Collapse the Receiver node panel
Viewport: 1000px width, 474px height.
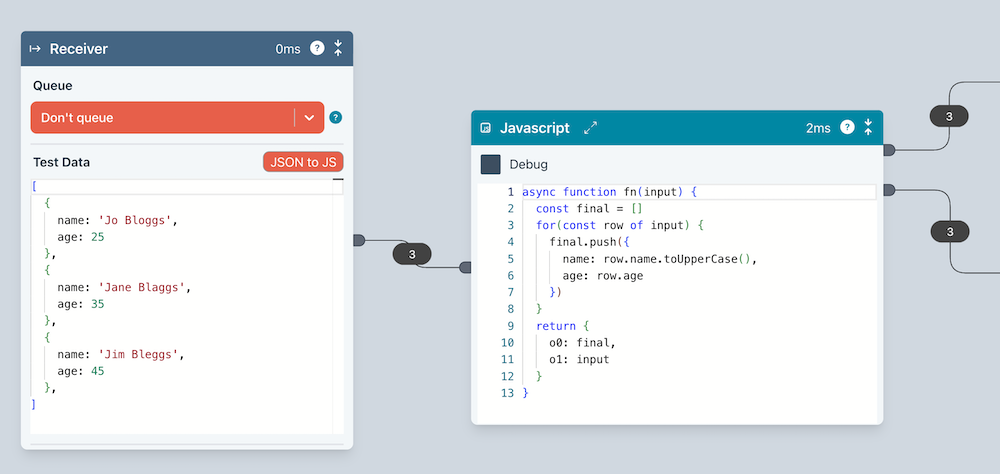click(x=338, y=48)
